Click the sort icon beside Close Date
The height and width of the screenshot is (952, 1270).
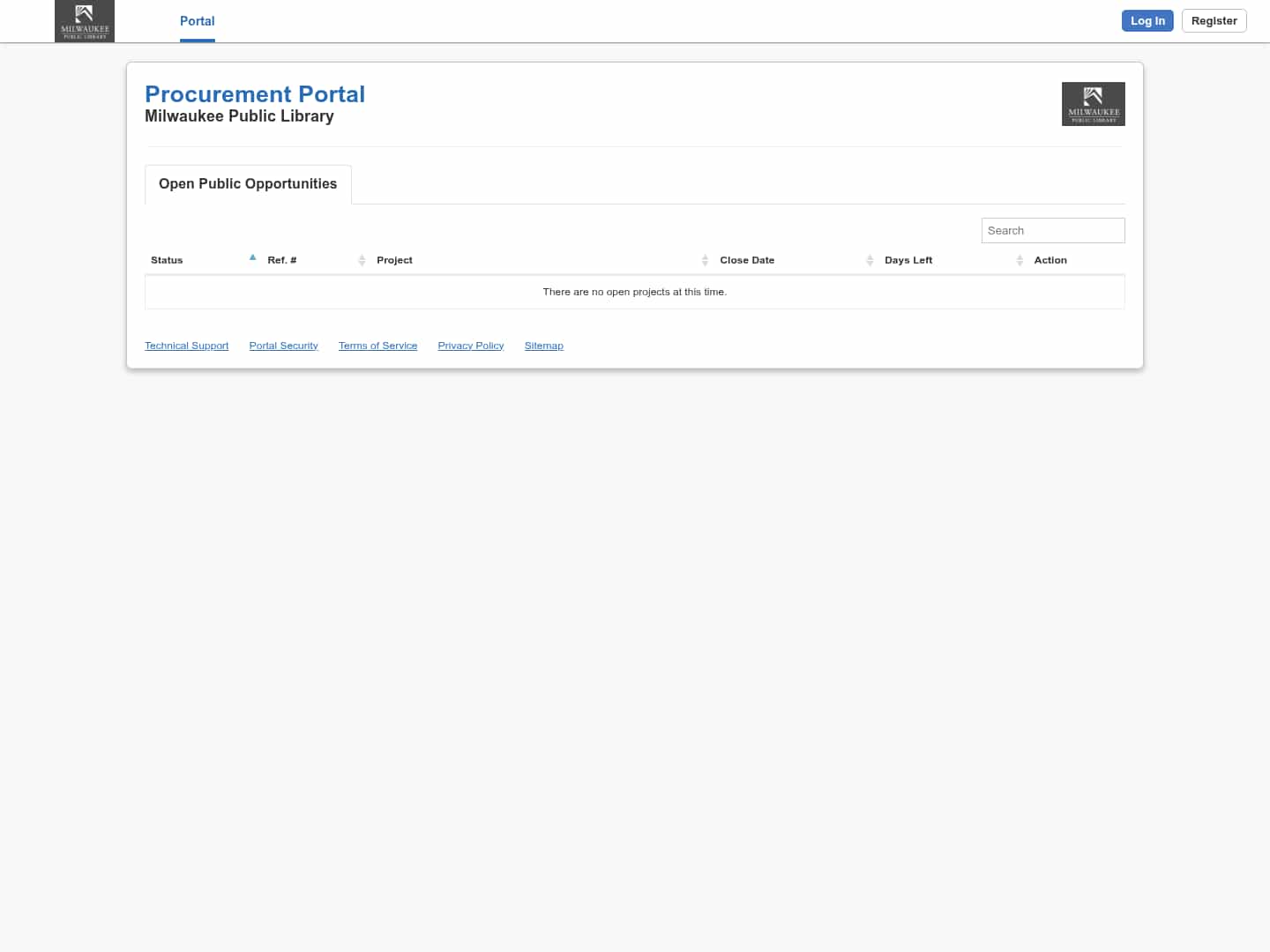(x=870, y=260)
